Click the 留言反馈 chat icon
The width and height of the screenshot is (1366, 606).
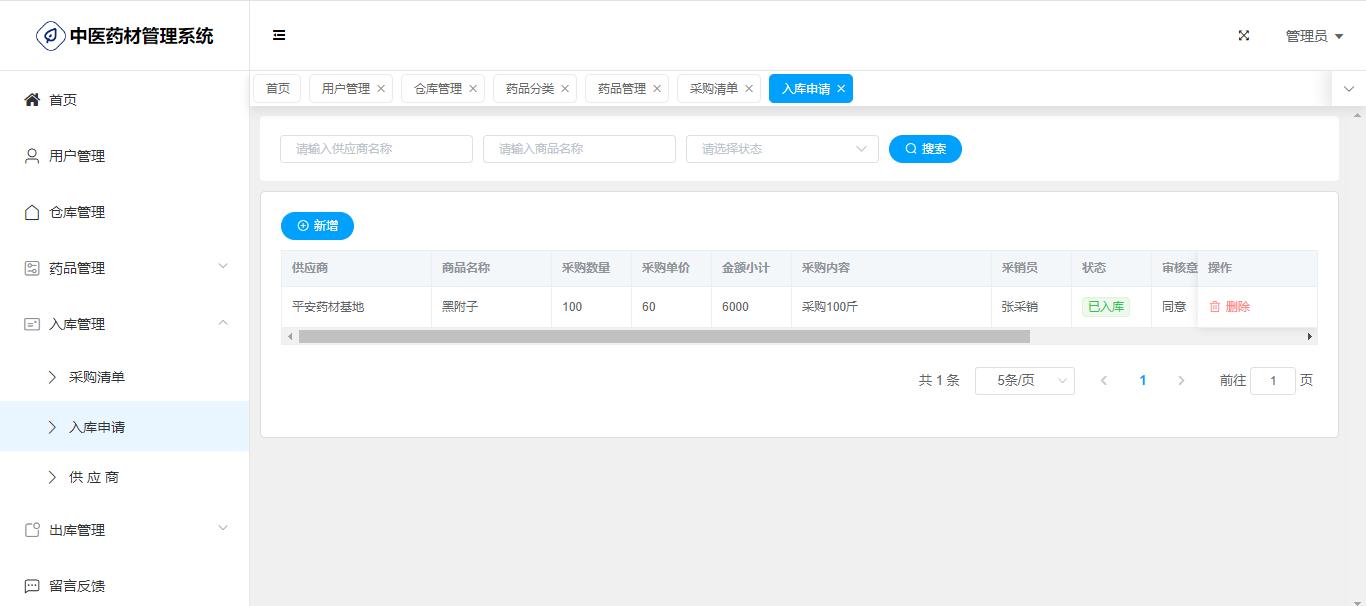[32, 586]
